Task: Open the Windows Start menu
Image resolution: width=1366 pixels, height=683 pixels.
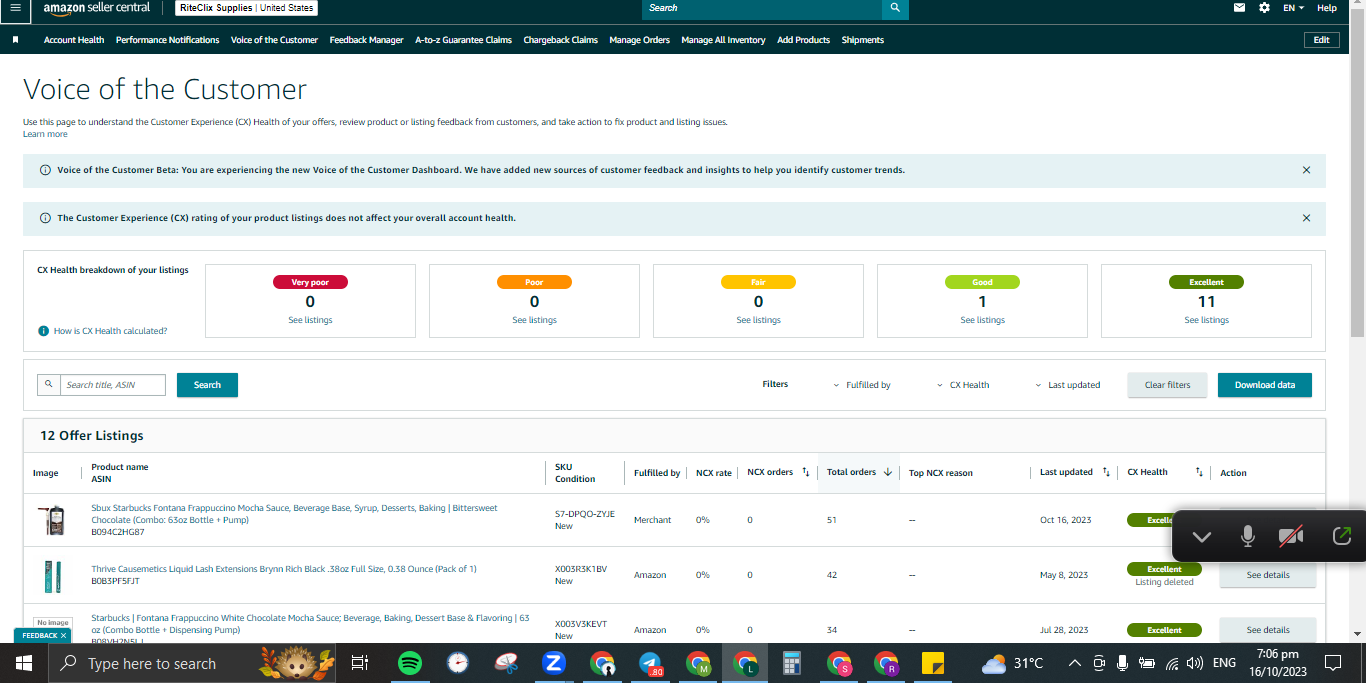Action: point(23,663)
